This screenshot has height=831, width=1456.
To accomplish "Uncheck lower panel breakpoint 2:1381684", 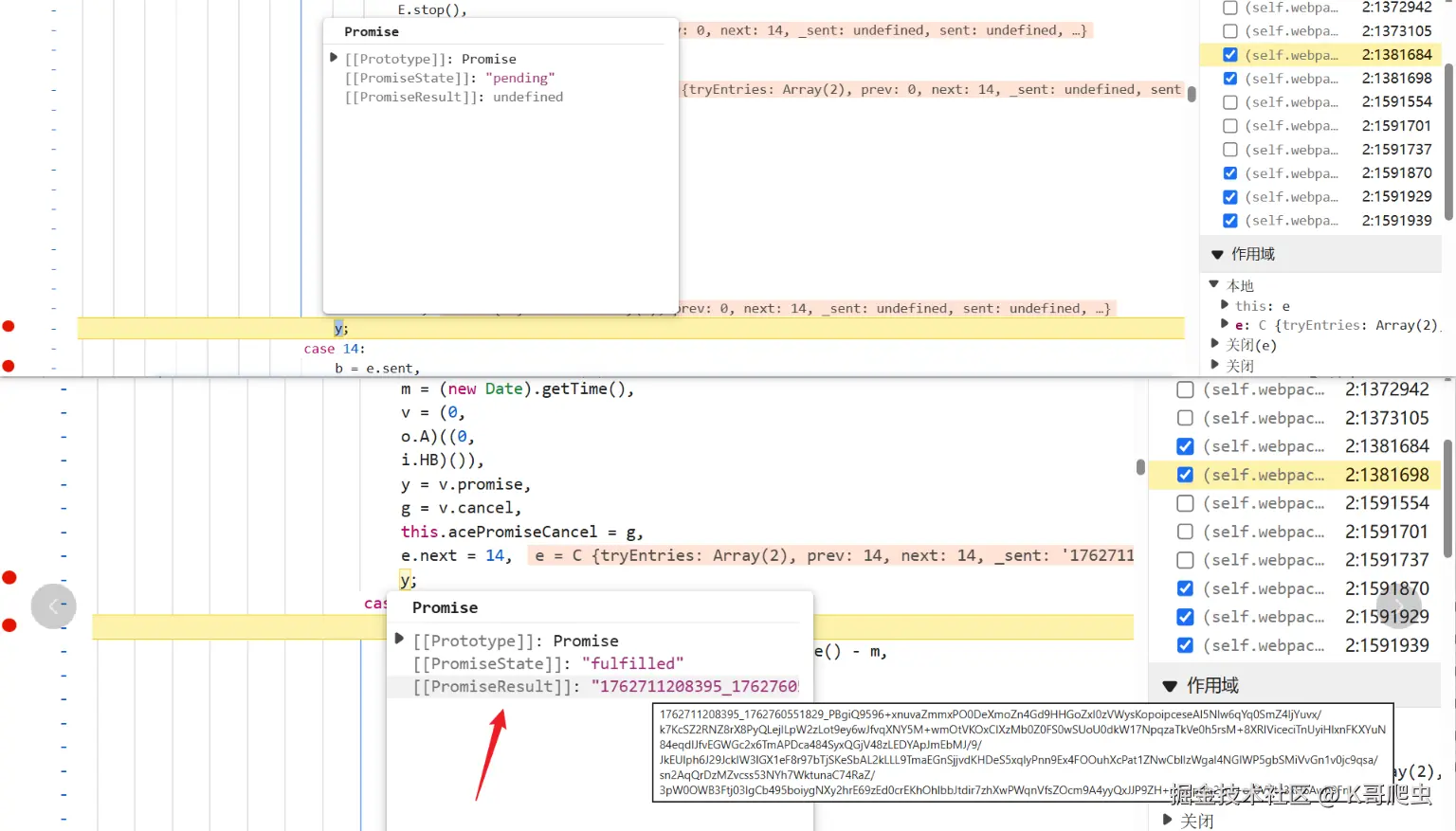I will pyautogui.click(x=1185, y=446).
